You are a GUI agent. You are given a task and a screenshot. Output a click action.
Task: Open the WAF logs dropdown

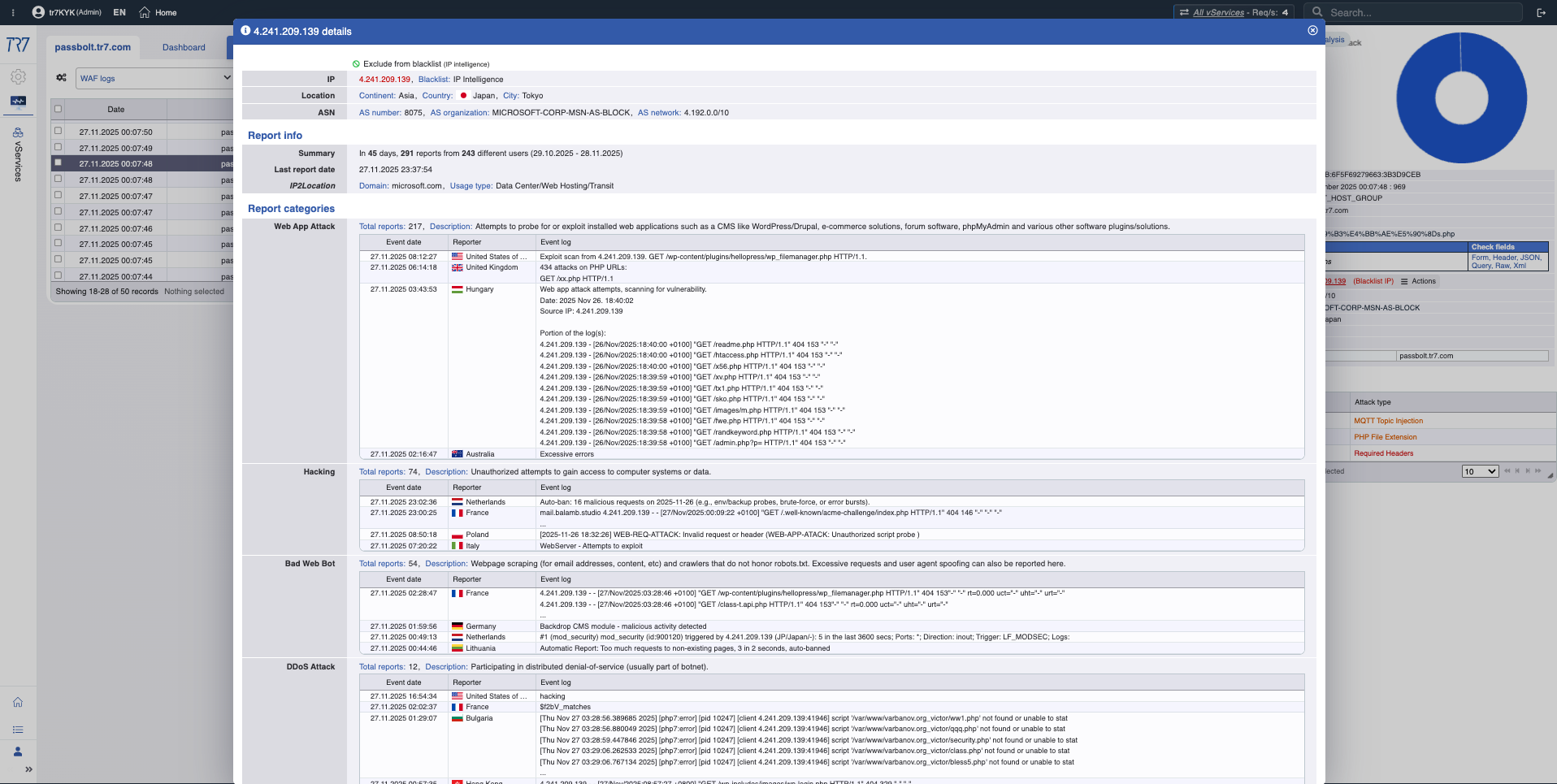(x=154, y=78)
